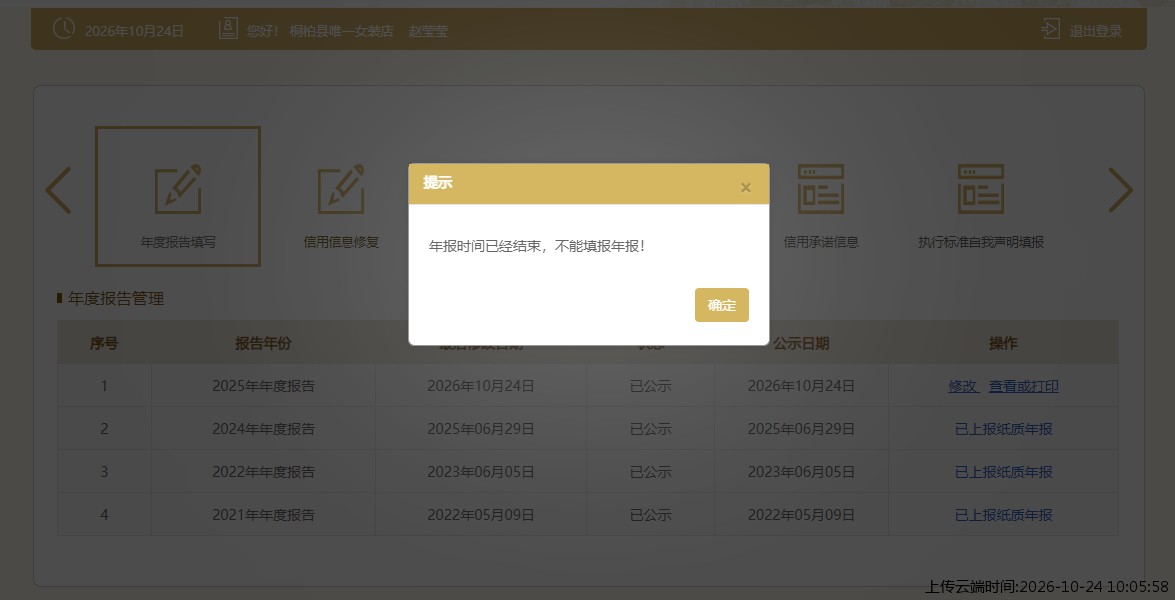Click 查看或打印 for the 2025 report
Image resolution: width=1175 pixels, height=600 pixels.
[x=1024, y=387]
